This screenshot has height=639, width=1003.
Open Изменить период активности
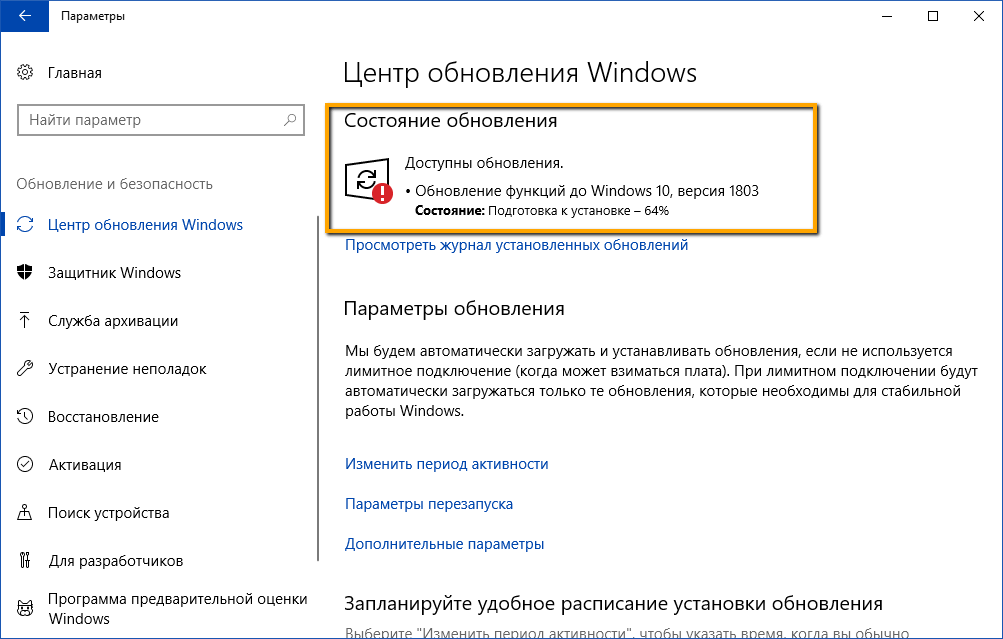pyautogui.click(x=446, y=464)
